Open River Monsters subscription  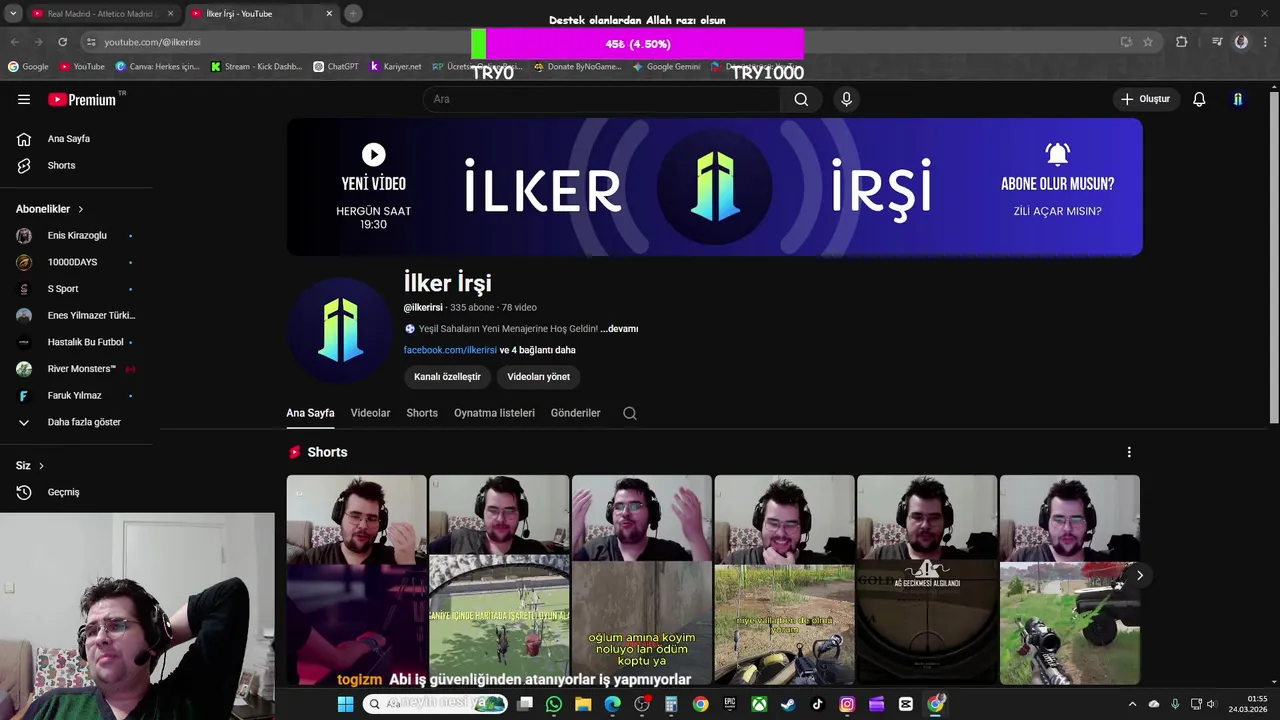click(x=81, y=369)
